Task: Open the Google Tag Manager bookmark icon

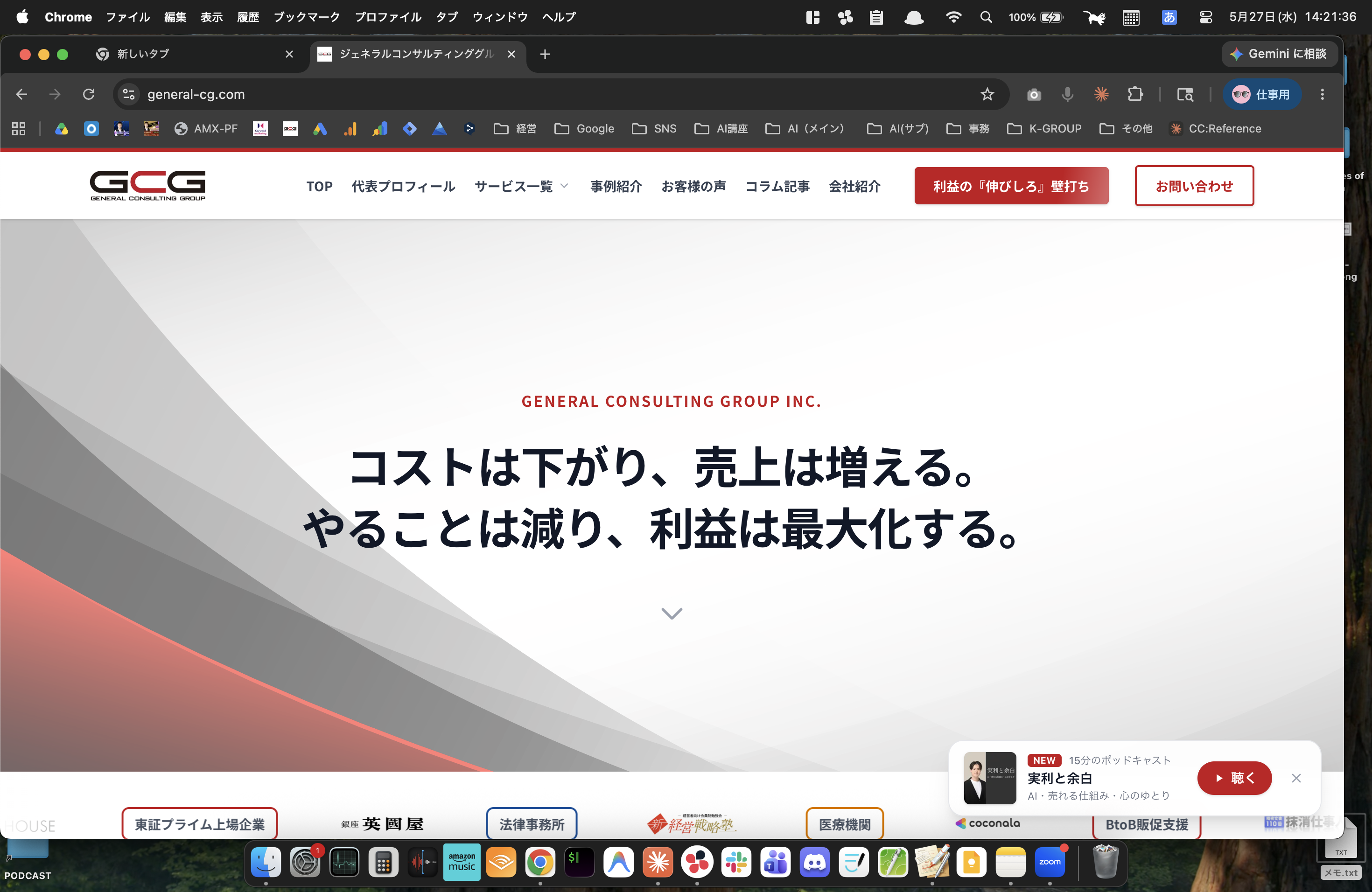Action: [410, 128]
